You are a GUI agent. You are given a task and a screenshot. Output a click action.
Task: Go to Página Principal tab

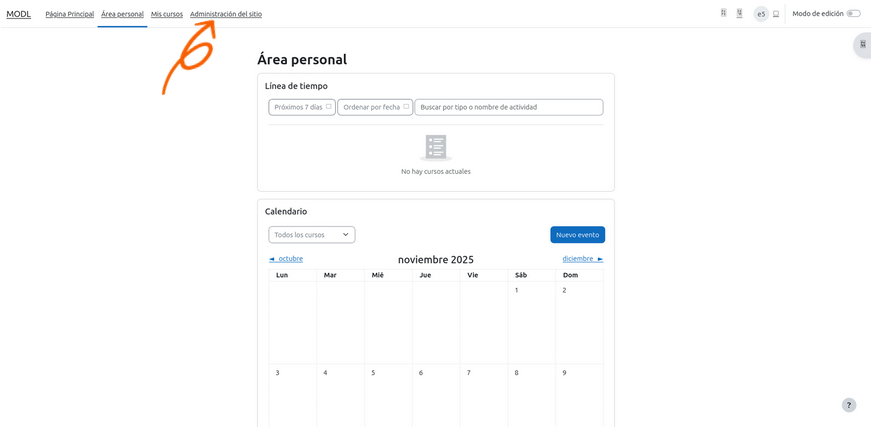pyautogui.click(x=69, y=14)
